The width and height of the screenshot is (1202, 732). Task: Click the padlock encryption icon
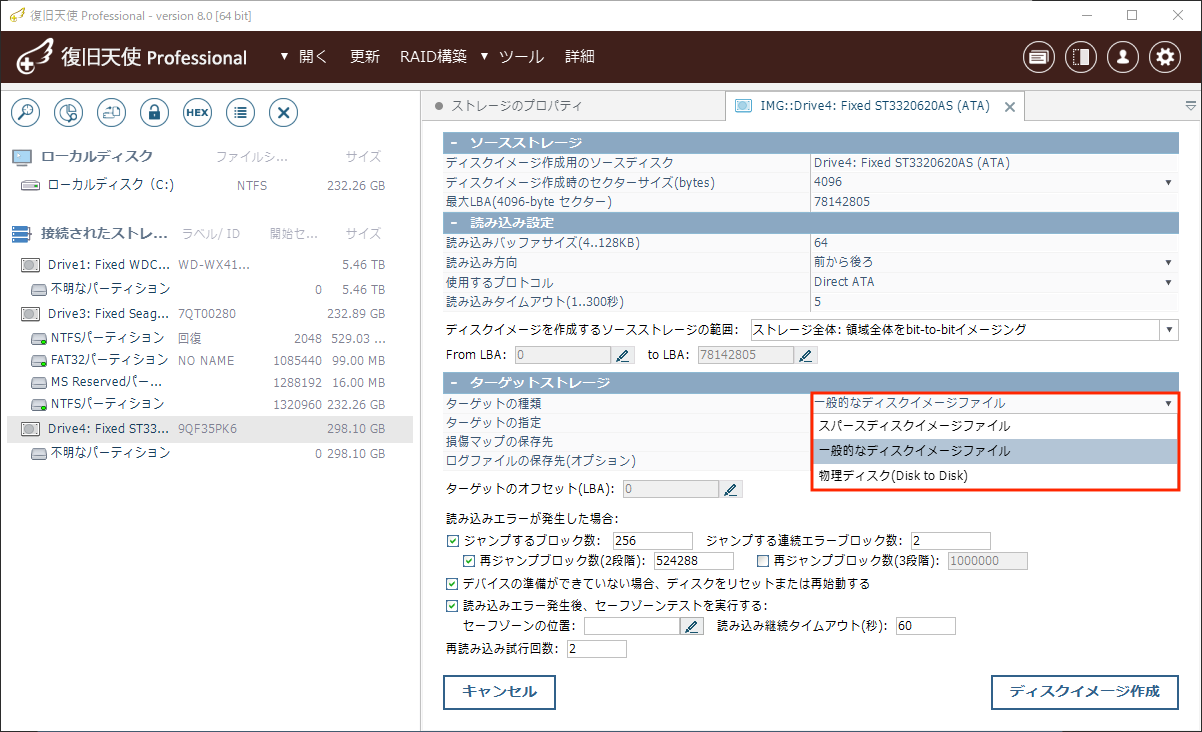pos(154,112)
